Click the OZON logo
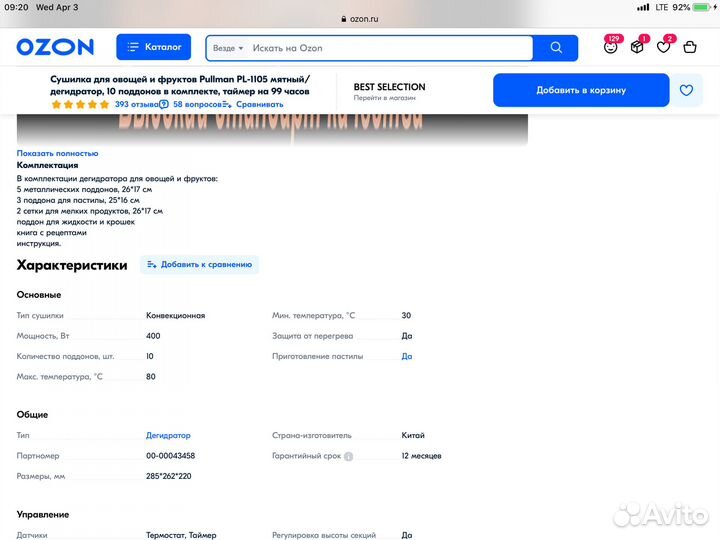 pos(55,47)
